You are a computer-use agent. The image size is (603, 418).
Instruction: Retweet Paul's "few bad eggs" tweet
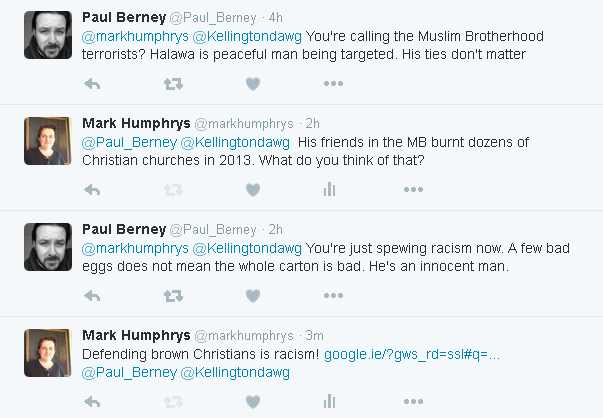(x=173, y=295)
